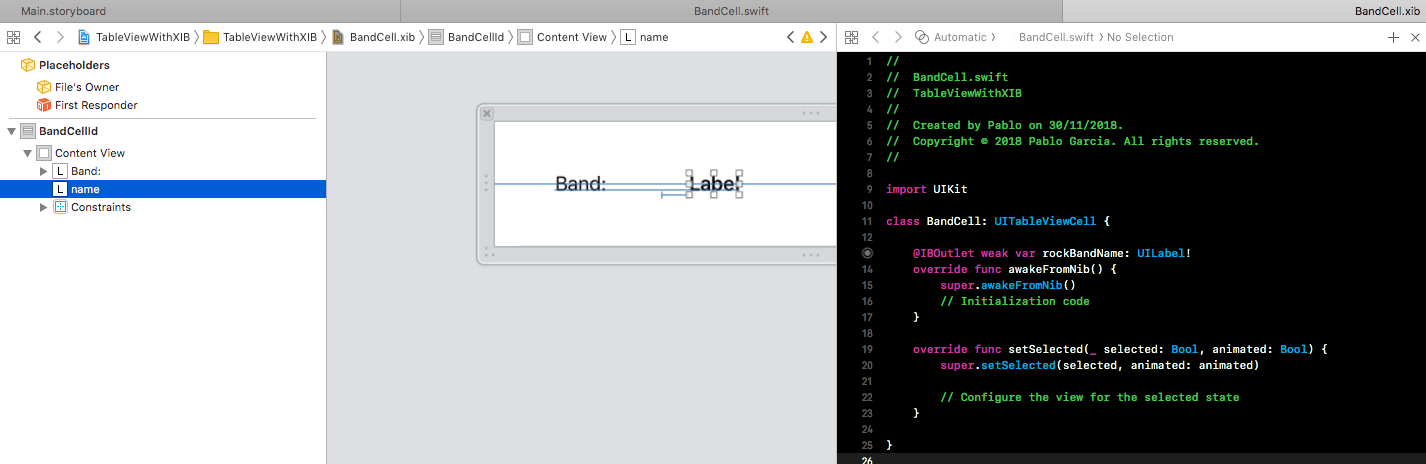Select the Constraints row in outline
The width and height of the screenshot is (1426, 464).
(x=163, y=207)
